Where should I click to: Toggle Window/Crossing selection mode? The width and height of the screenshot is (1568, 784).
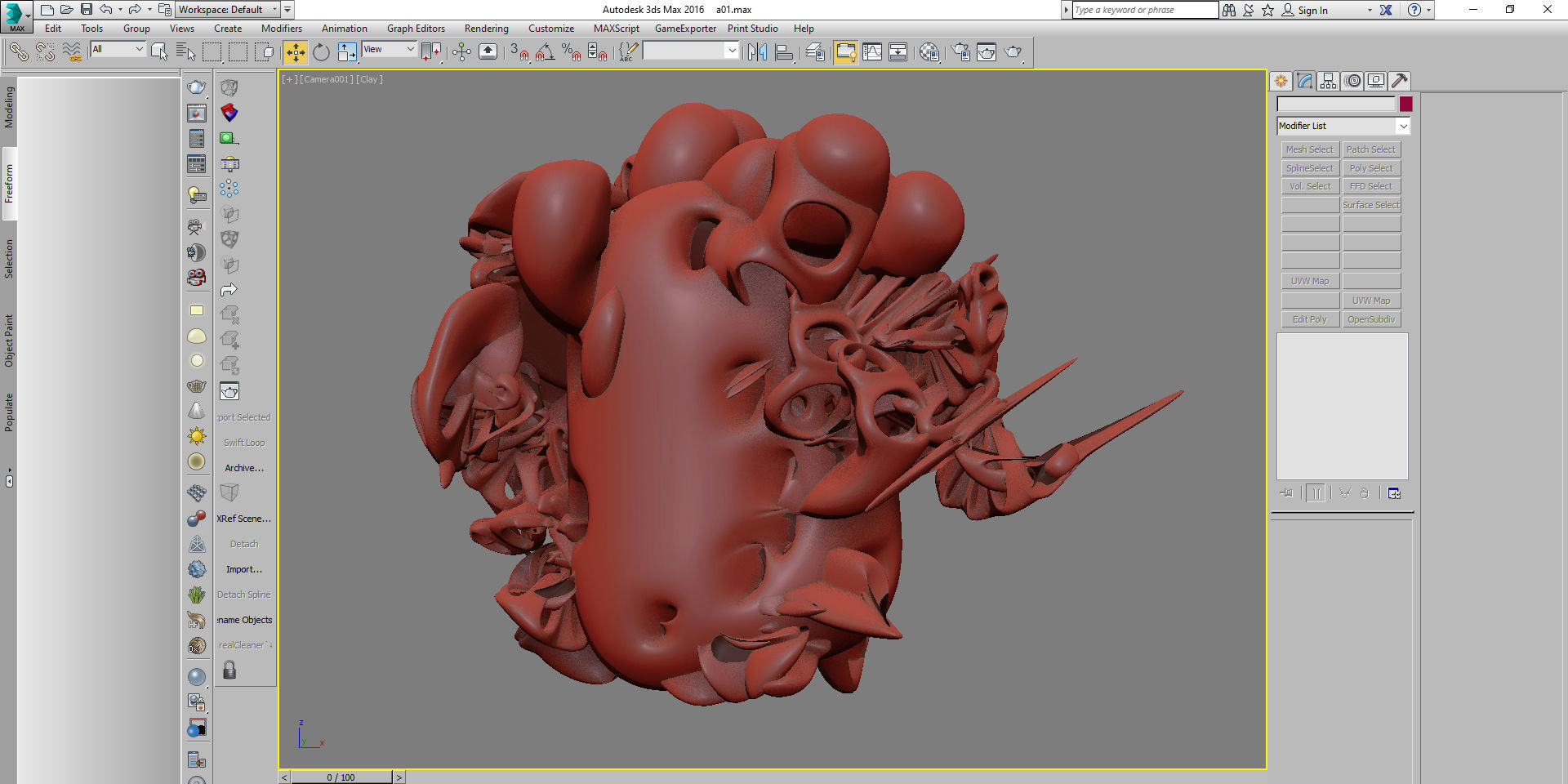pos(264,52)
